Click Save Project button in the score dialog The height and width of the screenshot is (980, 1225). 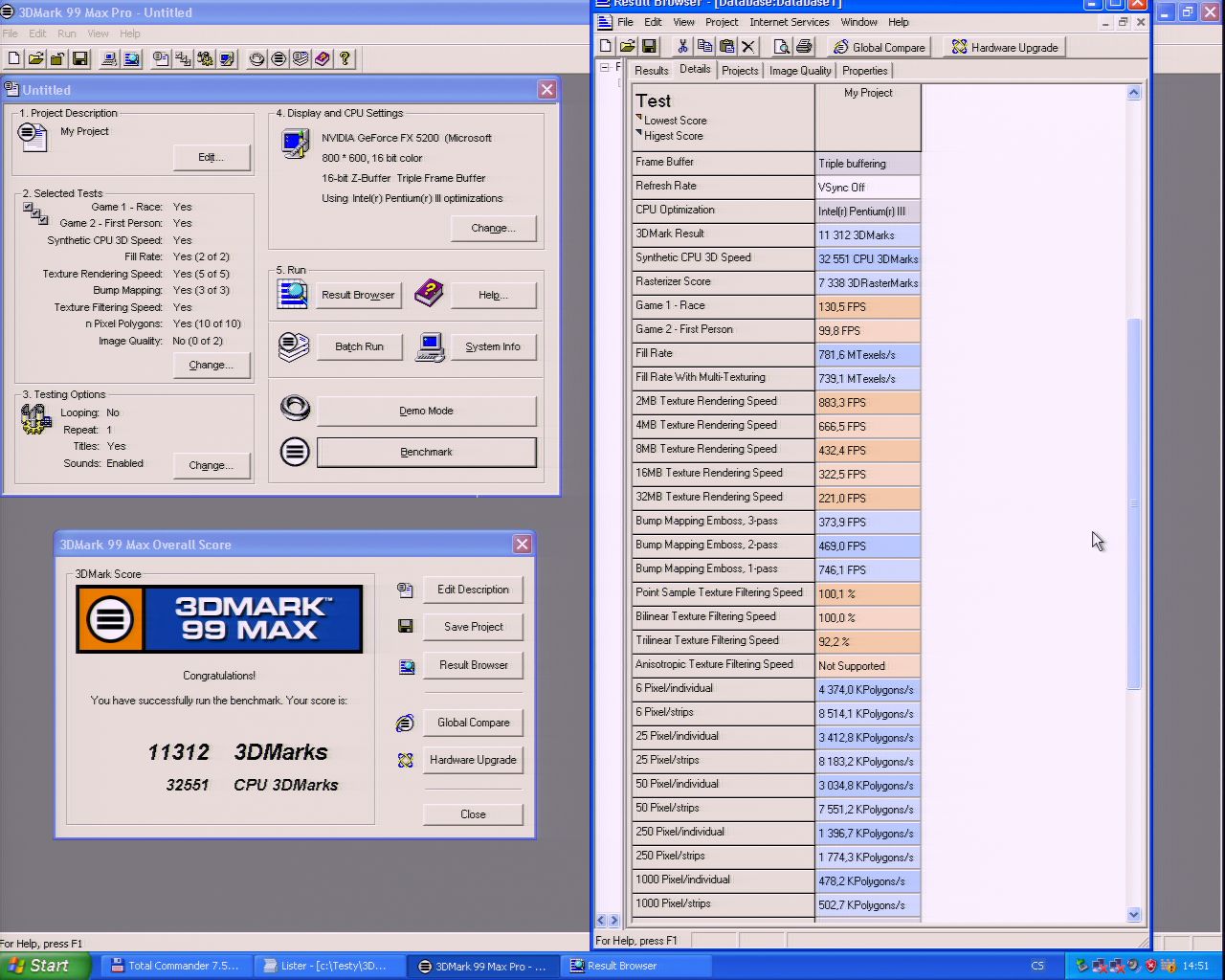(473, 627)
